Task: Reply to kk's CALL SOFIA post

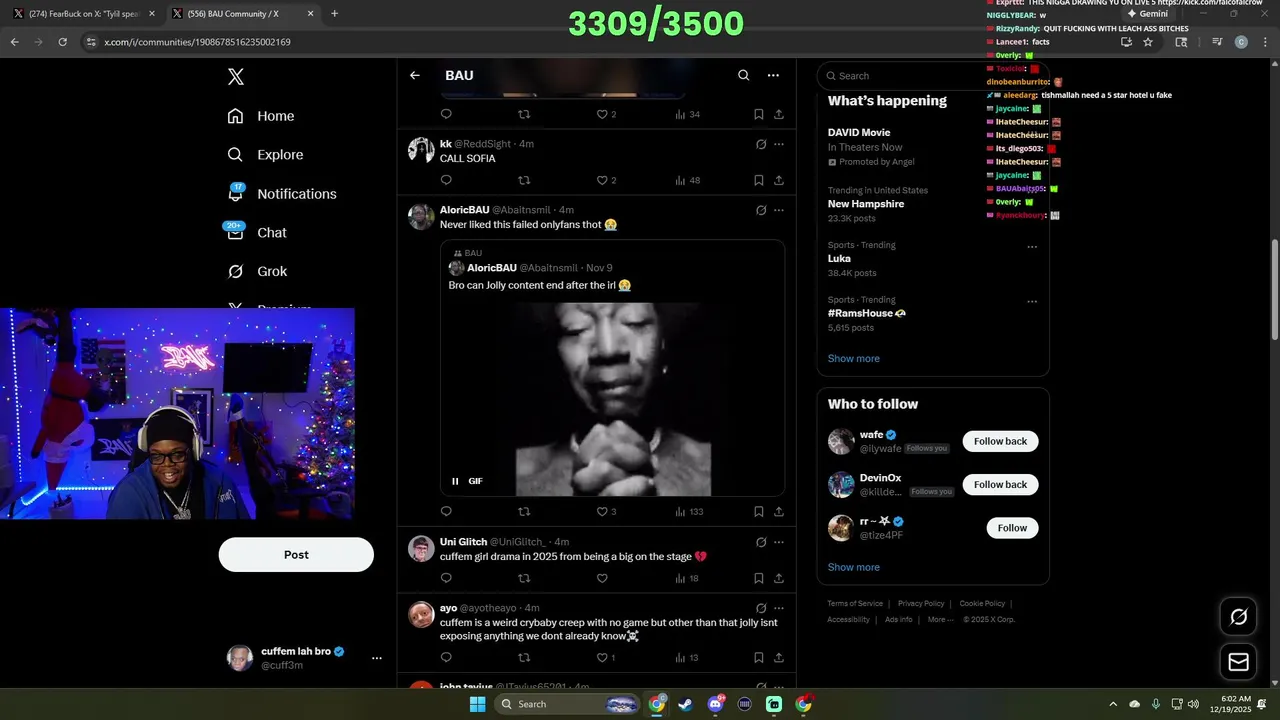Action: click(x=446, y=180)
